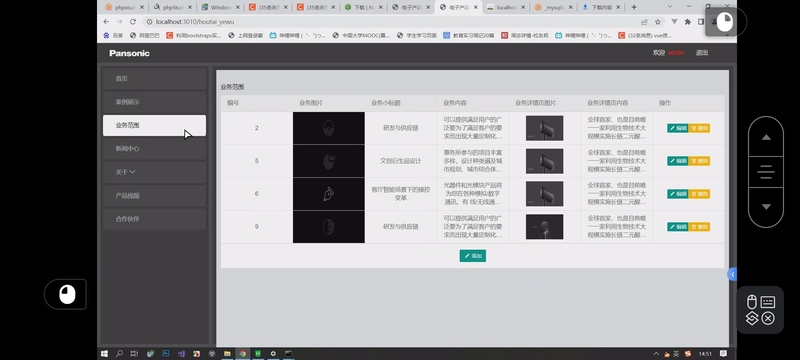The image size is (800, 360).
Task: Click the up arrow on remote scroll control
Action: [x=766, y=137]
